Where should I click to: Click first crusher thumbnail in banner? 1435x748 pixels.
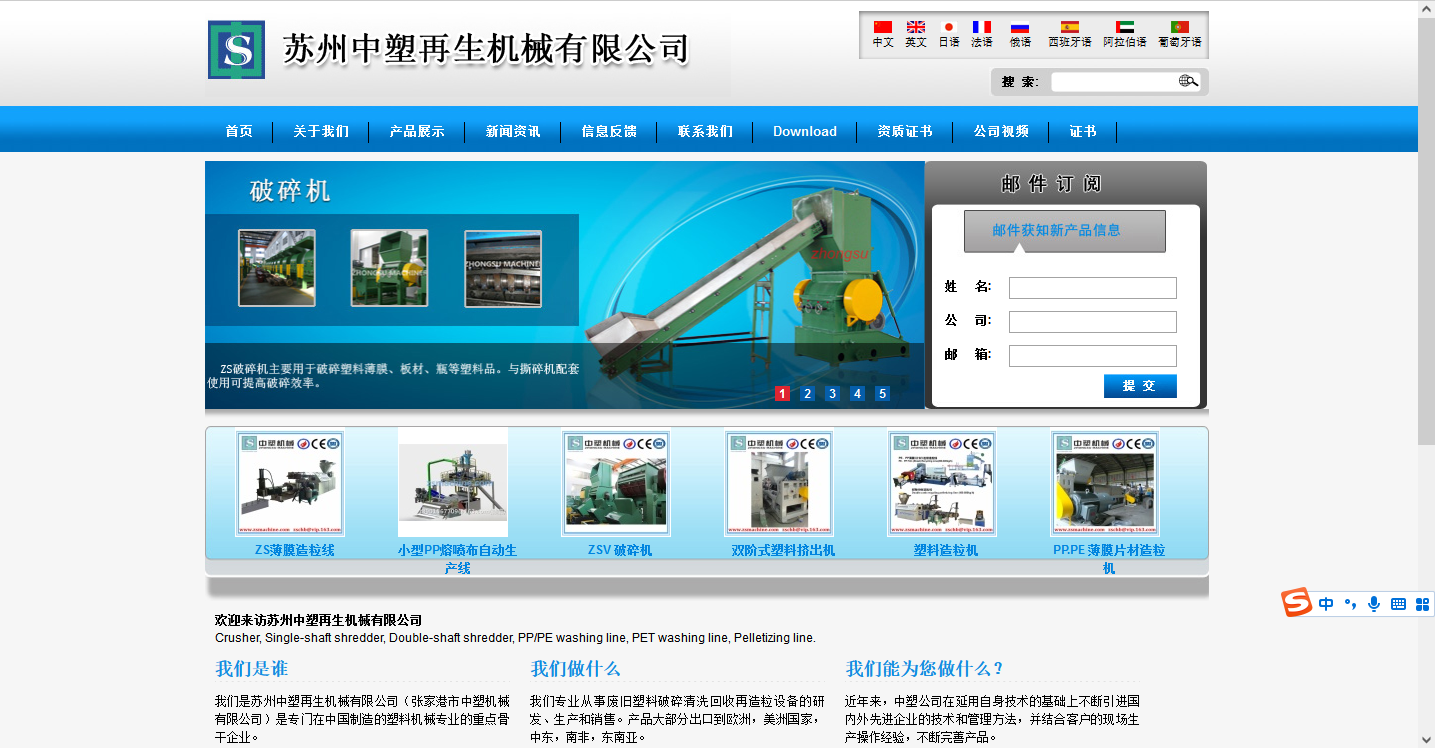pos(277,268)
